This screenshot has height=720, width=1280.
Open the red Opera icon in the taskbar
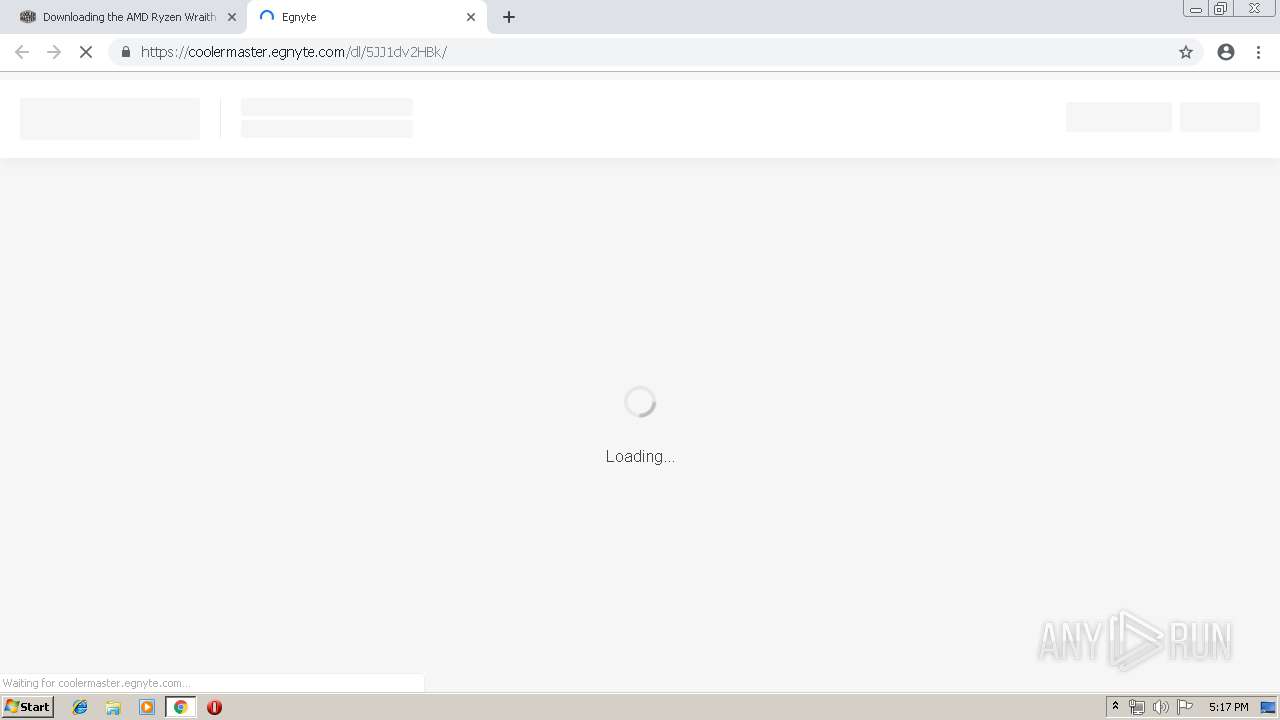214,707
